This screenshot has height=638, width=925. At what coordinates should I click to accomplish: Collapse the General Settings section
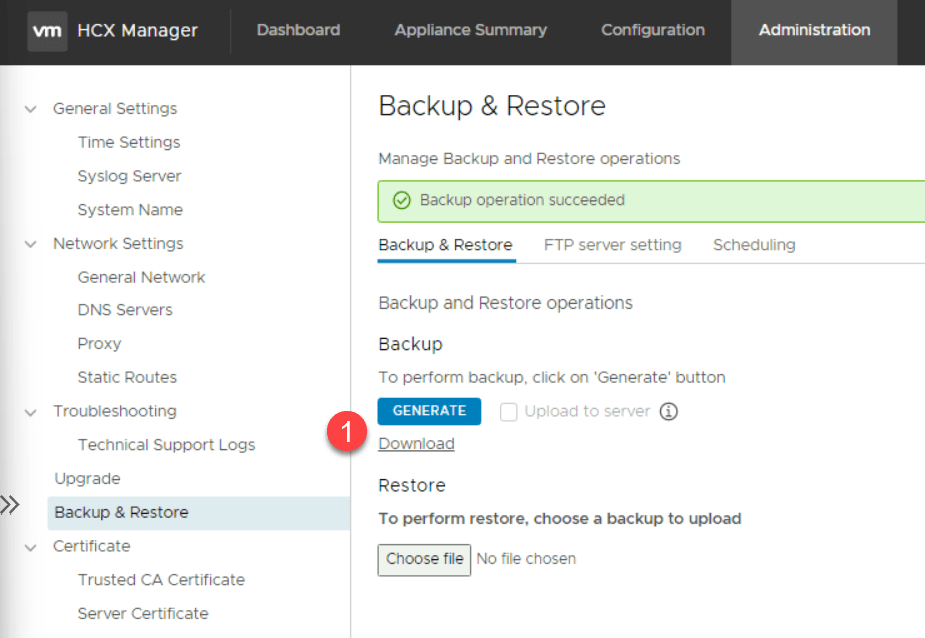tap(31, 109)
